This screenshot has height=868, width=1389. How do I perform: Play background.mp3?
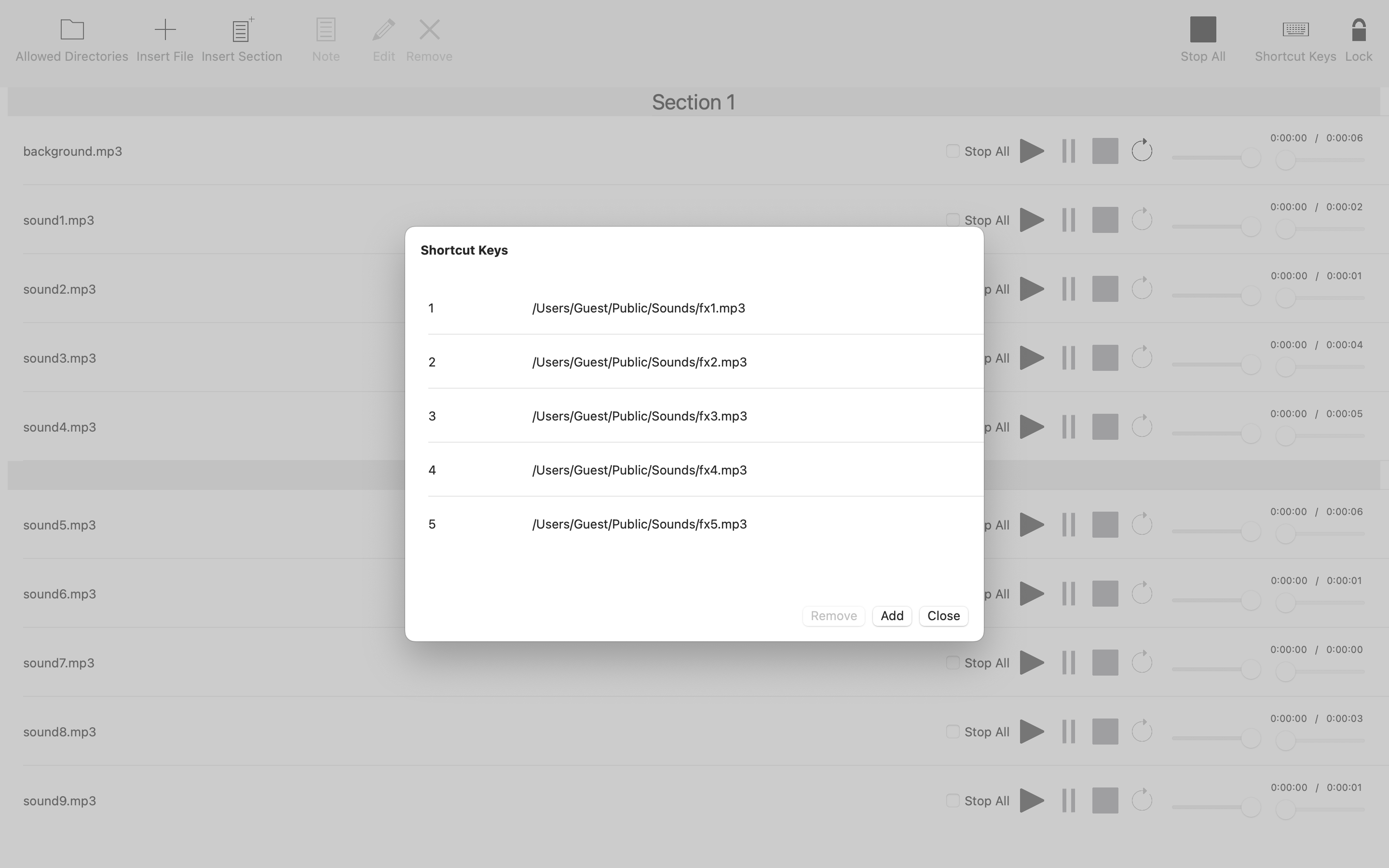(1032, 151)
